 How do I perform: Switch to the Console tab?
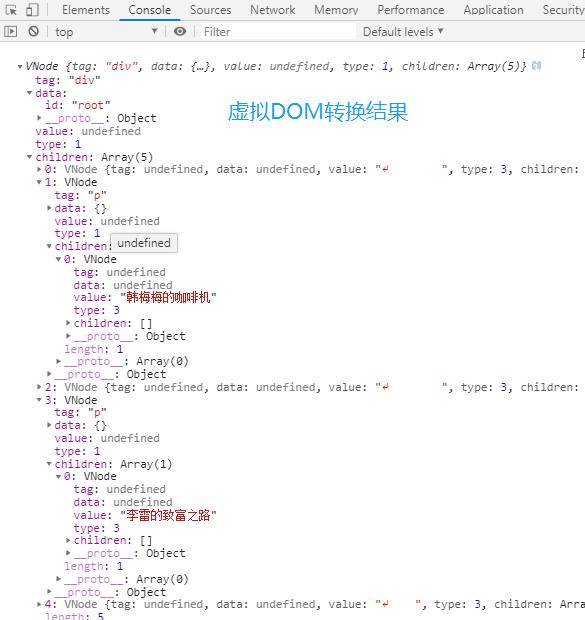point(150,10)
